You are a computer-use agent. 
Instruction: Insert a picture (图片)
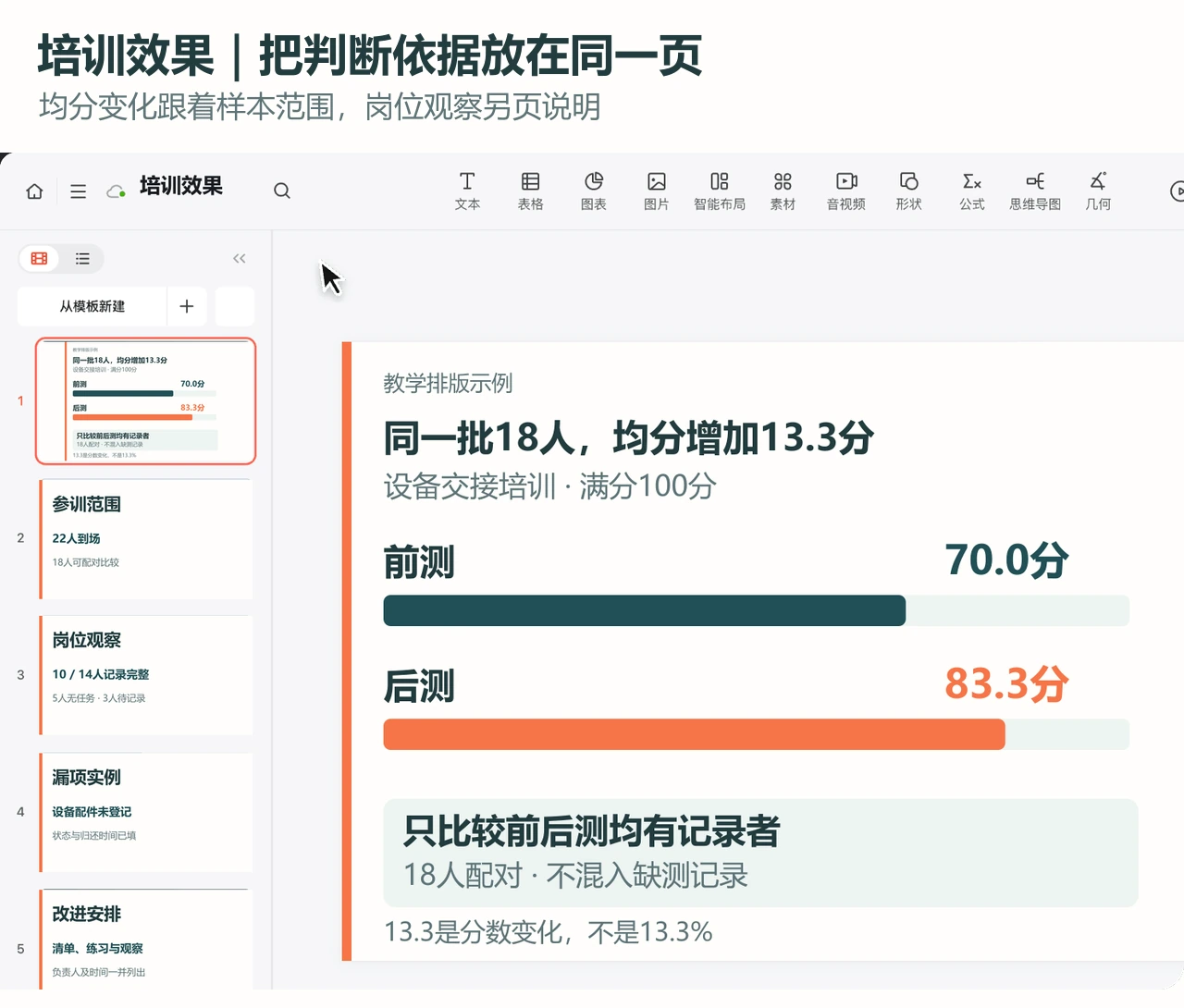coord(657,191)
